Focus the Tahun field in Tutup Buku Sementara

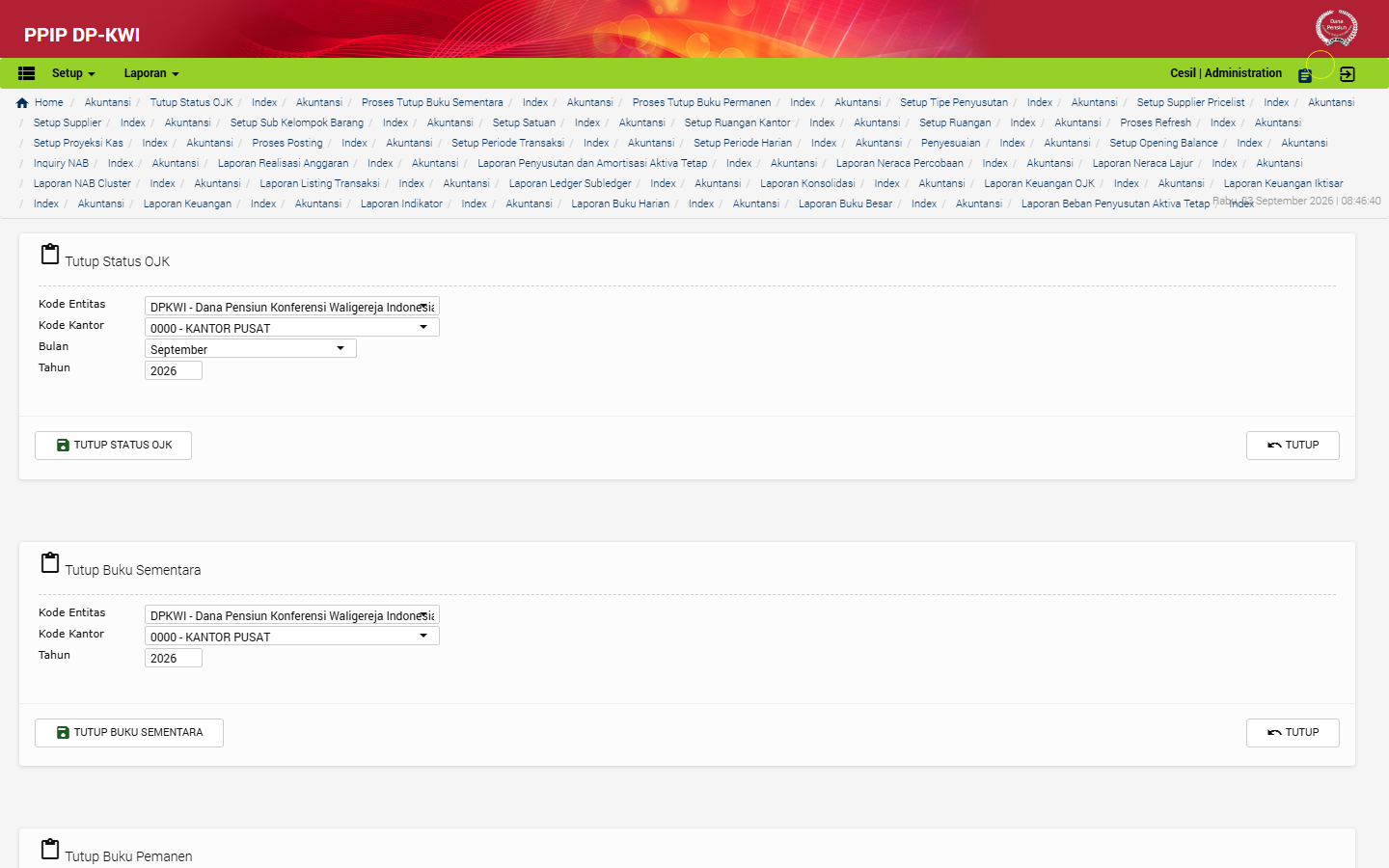click(x=174, y=658)
